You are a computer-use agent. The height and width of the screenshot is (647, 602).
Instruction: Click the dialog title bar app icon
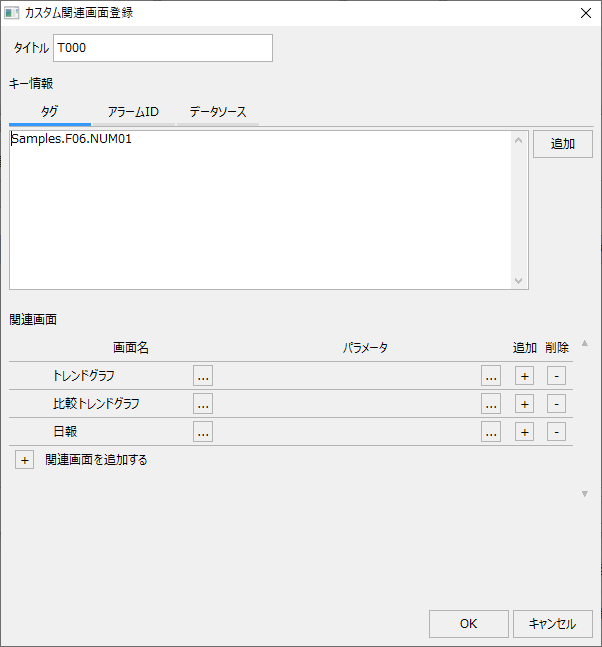click(12, 13)
